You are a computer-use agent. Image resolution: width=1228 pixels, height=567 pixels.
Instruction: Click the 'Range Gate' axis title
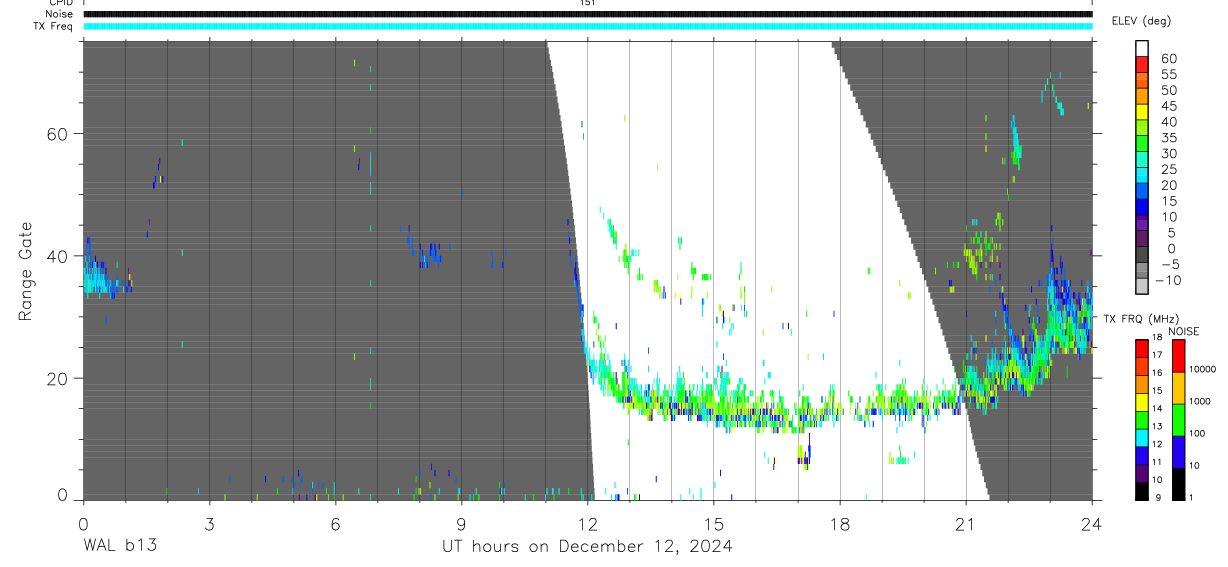(27, 271)
